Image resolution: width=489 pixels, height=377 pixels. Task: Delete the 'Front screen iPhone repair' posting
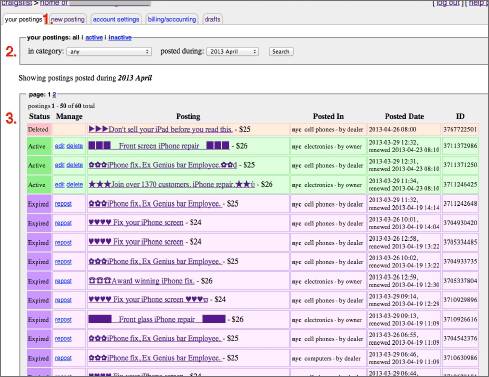(x=74, y=146)
